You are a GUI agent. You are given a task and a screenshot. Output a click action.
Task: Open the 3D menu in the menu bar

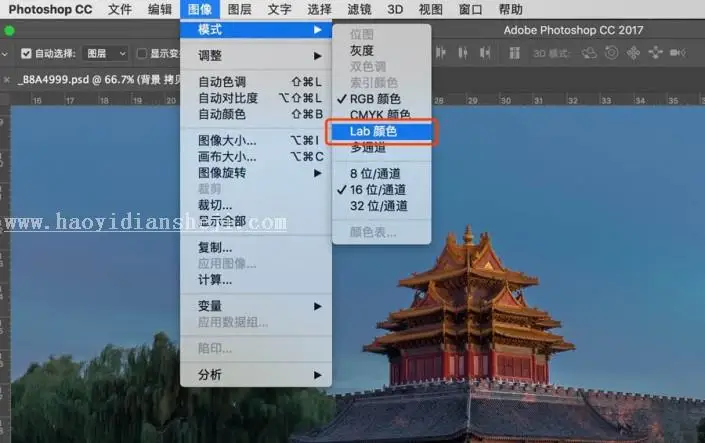pos(395,9)
